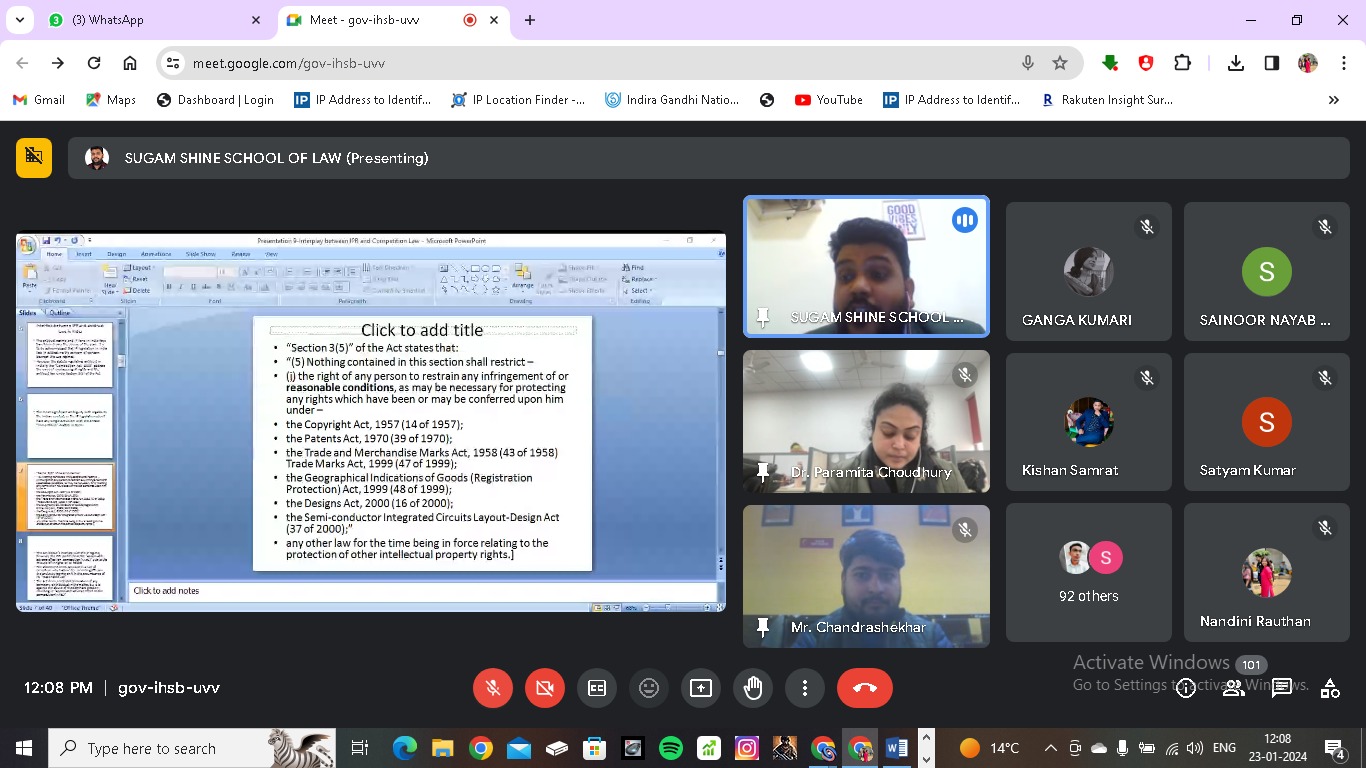Open the YouTube bookmark
1366x768 pixels.
pyautogui.click(x=828, y=100)
